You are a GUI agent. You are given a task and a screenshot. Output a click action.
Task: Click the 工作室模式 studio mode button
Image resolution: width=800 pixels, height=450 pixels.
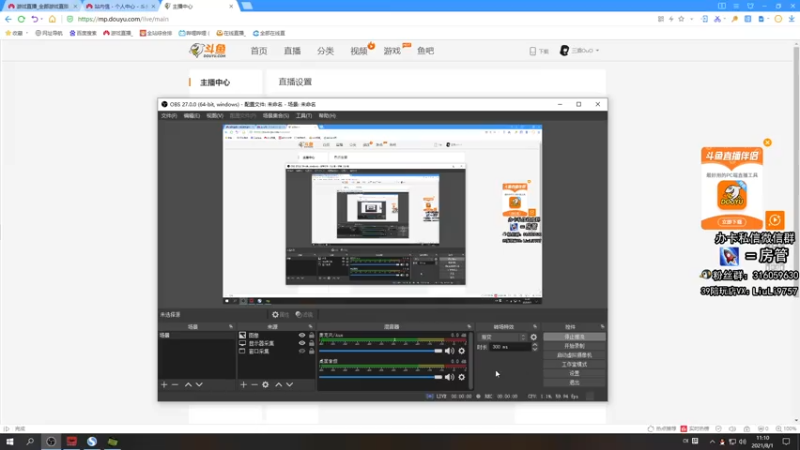574,364
